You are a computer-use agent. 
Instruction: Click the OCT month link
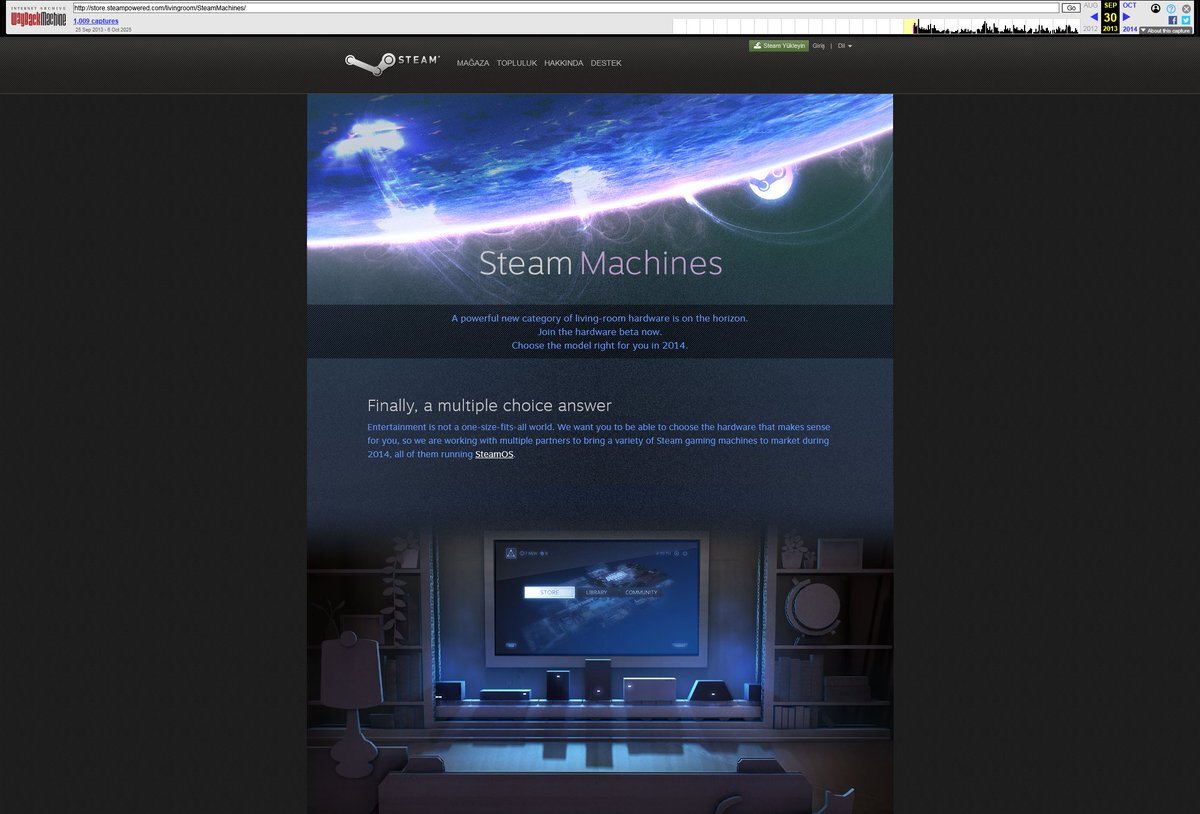1130,5
